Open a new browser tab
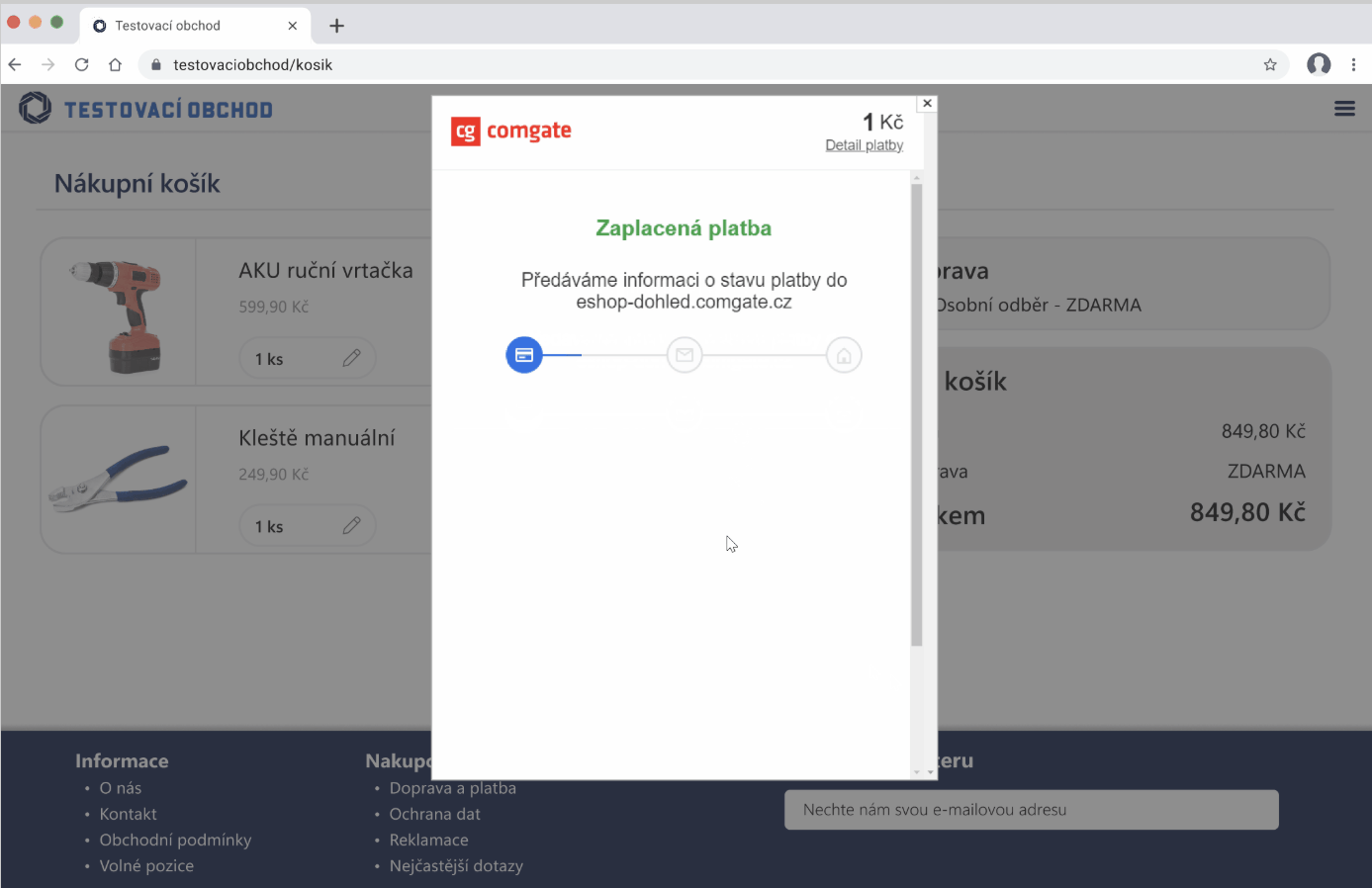This screenshot has height=888, width=1372. pos(336,26)
